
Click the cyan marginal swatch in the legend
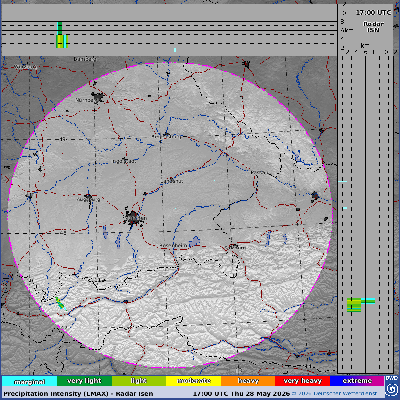29,381
